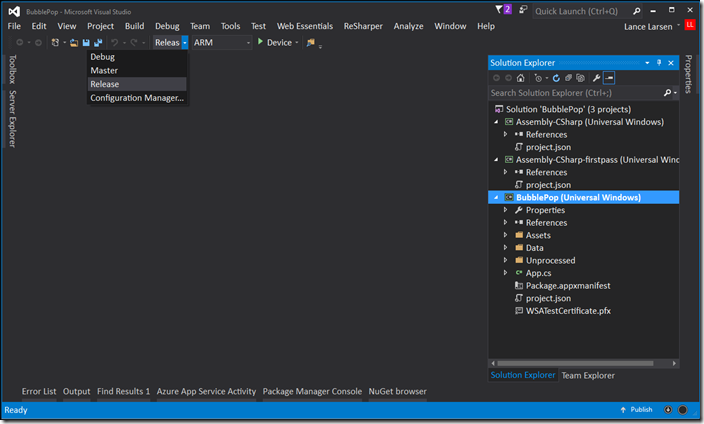Open the Error List tab
The image size is (704, 424).
39,392
